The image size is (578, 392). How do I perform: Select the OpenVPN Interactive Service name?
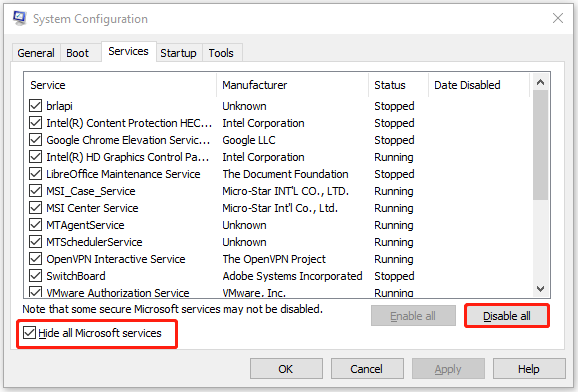click(x=116, y=259)
